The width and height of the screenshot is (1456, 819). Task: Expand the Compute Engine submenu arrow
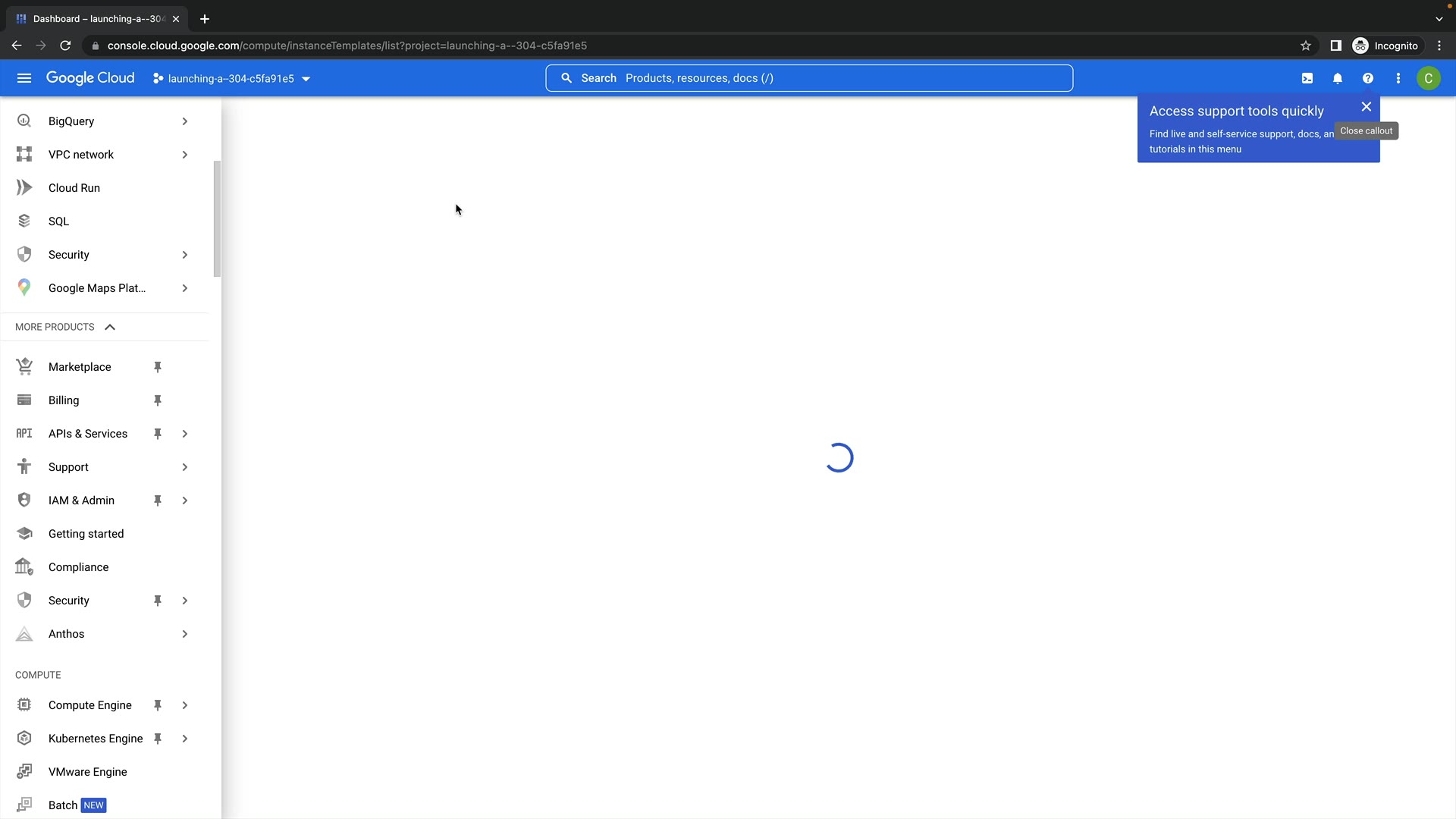coord(184,705)
